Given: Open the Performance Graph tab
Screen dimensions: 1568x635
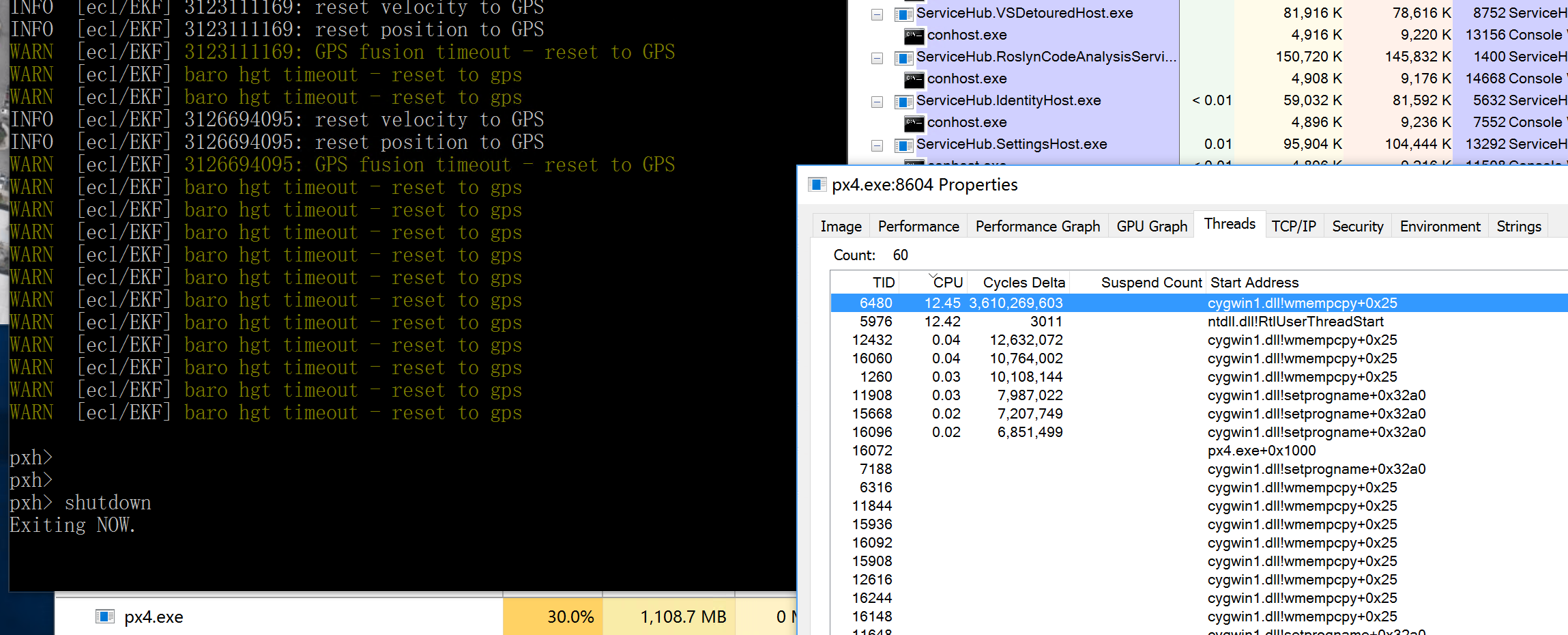Looking at the screenshot, I should point(1038,226).
